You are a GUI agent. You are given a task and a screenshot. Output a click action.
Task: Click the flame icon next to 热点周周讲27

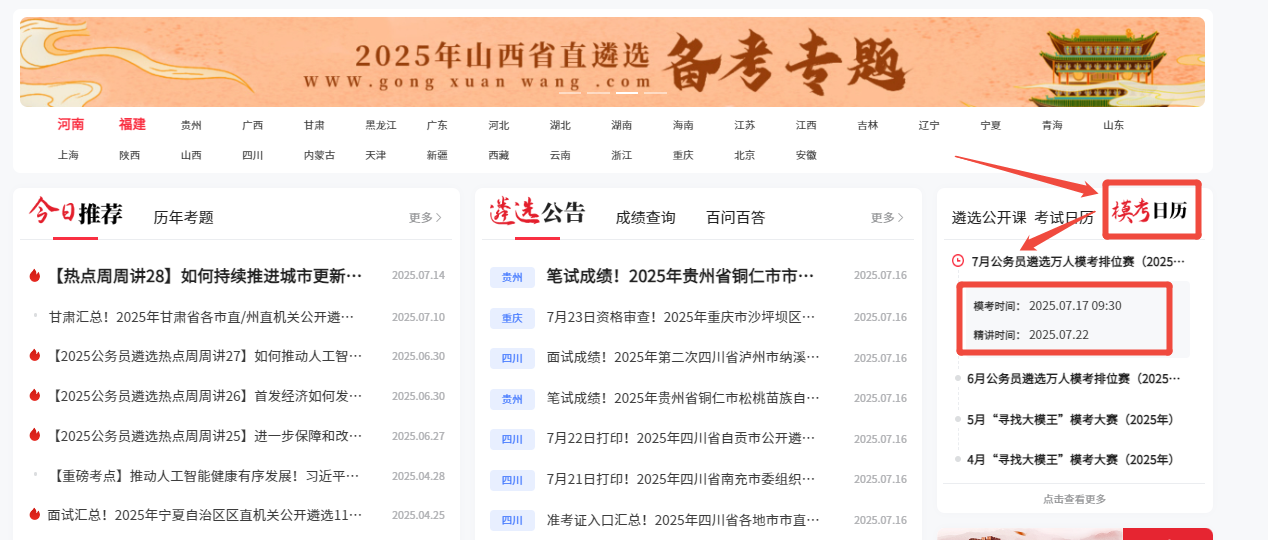pos(34,355)
